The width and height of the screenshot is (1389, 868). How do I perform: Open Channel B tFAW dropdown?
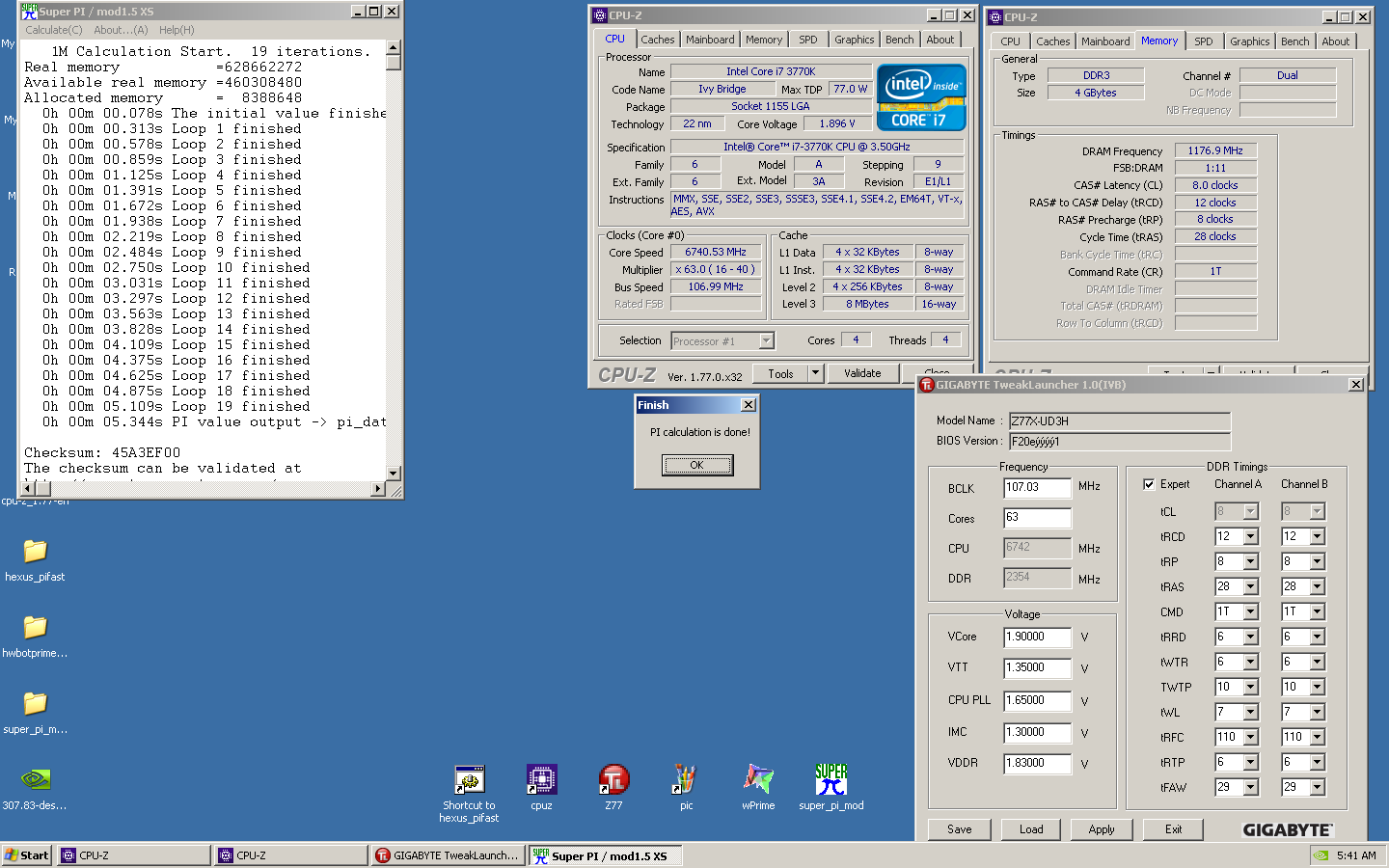point(1318,787)
